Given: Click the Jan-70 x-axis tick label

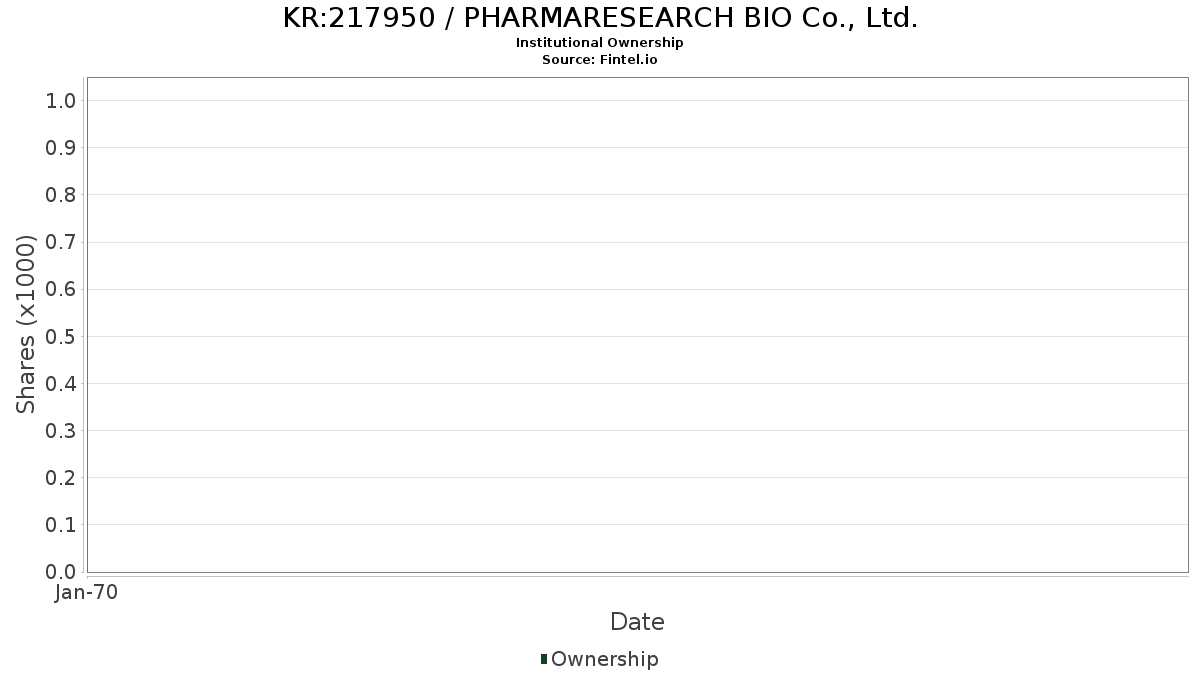Looking at the screenshot, I should (x=87, y=592).
